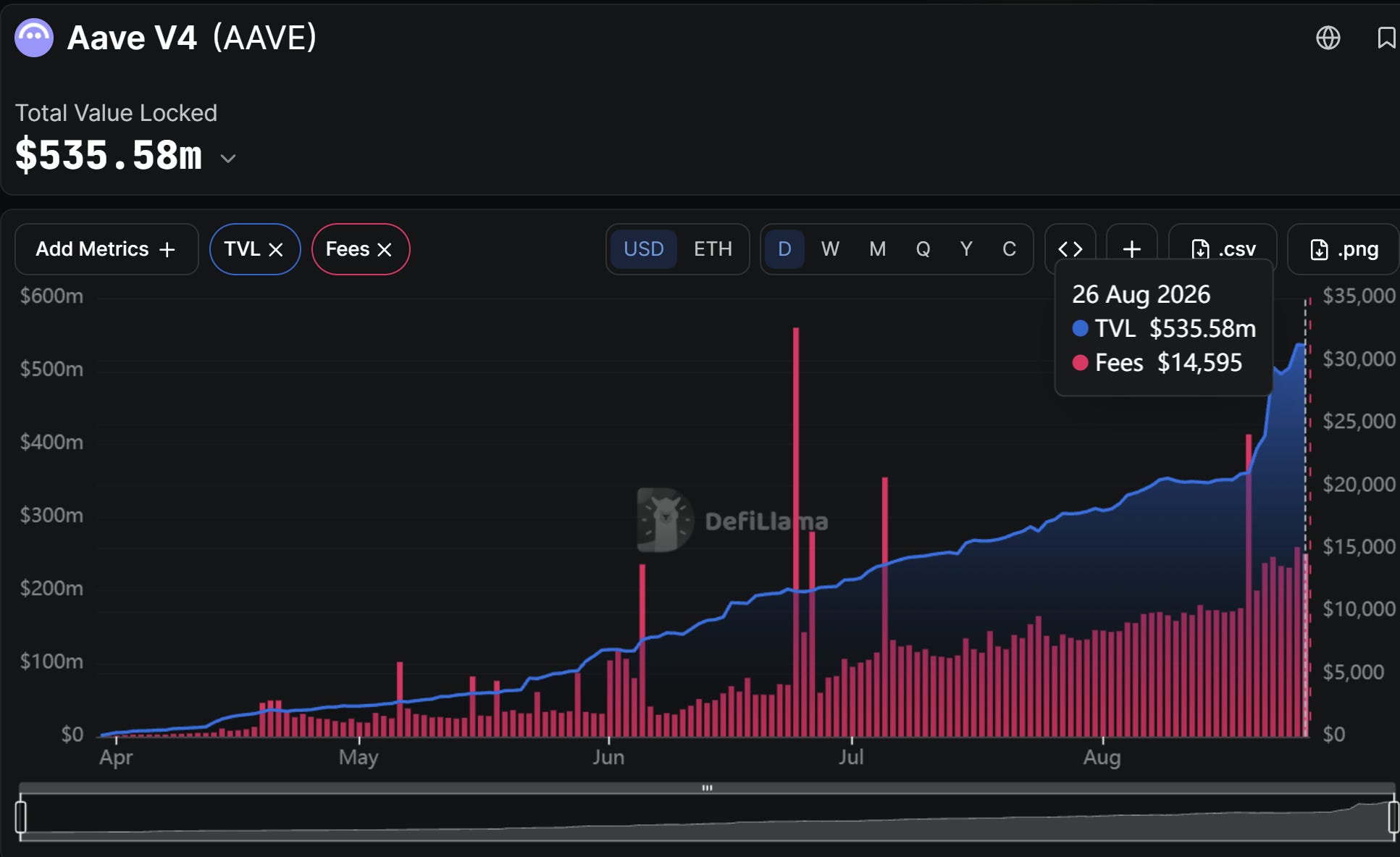The image size is (1400, 857).
Task: Select the monthly (M) interval
Action: point(877,249)
